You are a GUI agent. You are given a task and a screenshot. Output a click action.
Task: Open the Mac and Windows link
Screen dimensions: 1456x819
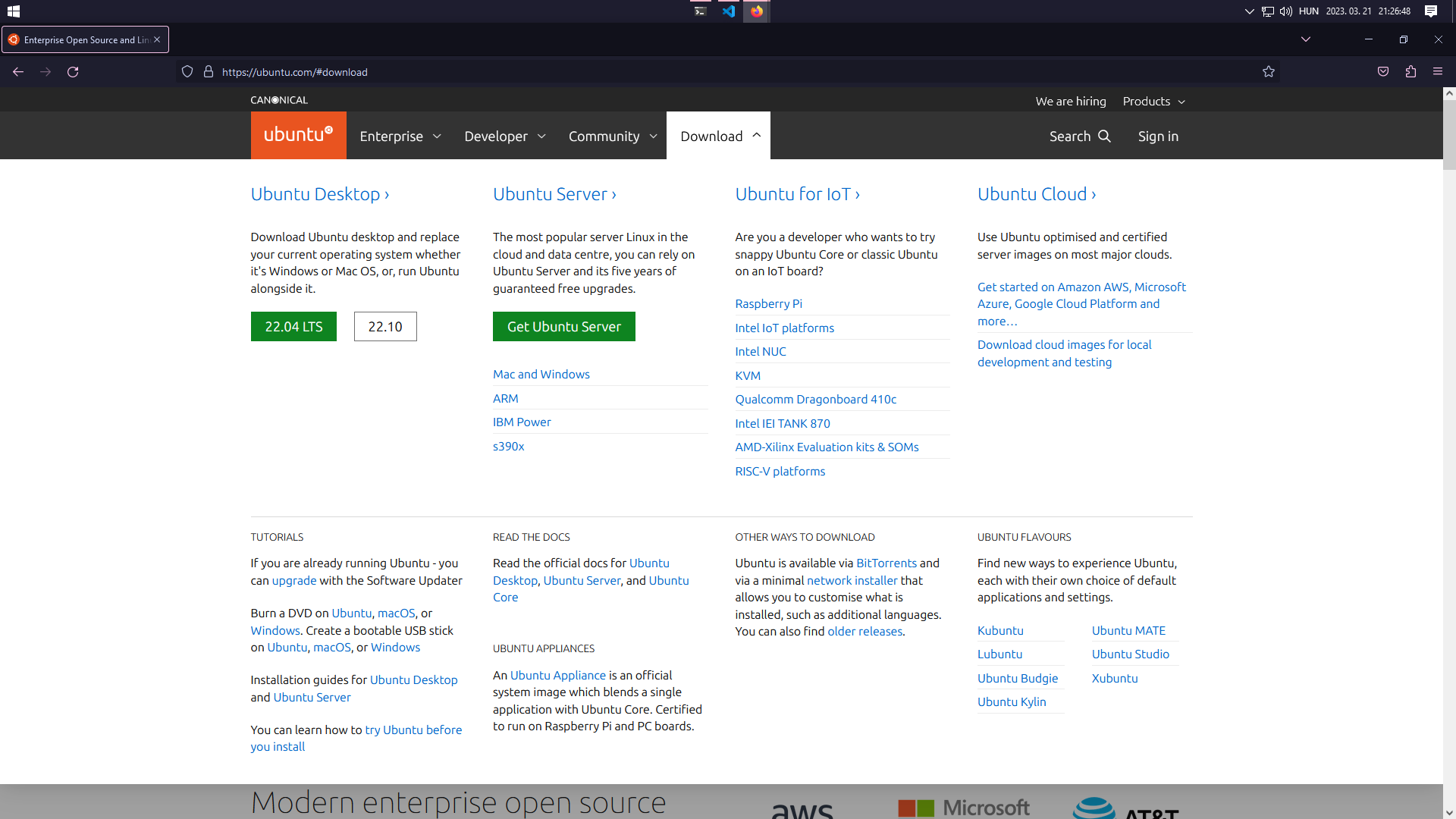tap(541, 375)
